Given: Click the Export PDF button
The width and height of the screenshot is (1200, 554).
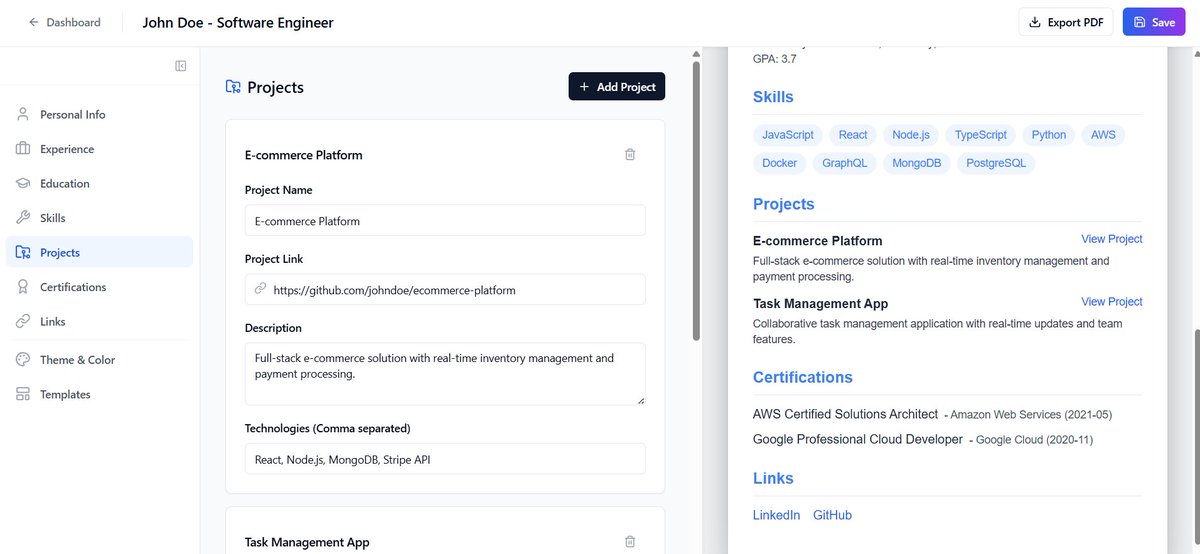Looking at the screenshot, I should pyautogui.click(x=1066, y=22).
